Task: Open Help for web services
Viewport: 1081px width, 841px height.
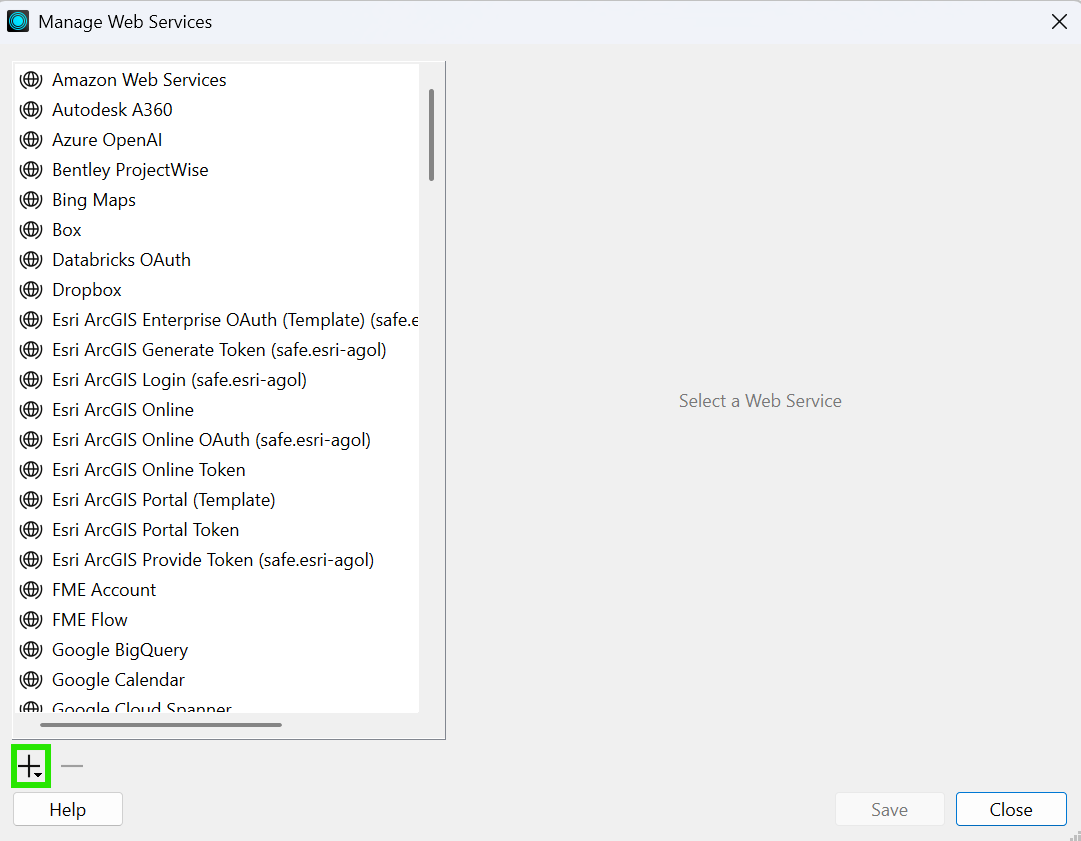Action: (x=68, y=809)
